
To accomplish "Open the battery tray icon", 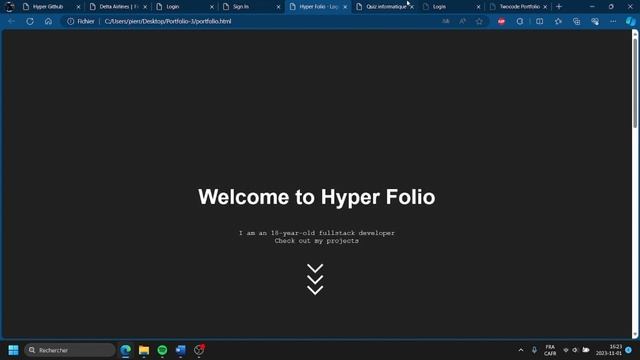I will click(x=586, y=350).
